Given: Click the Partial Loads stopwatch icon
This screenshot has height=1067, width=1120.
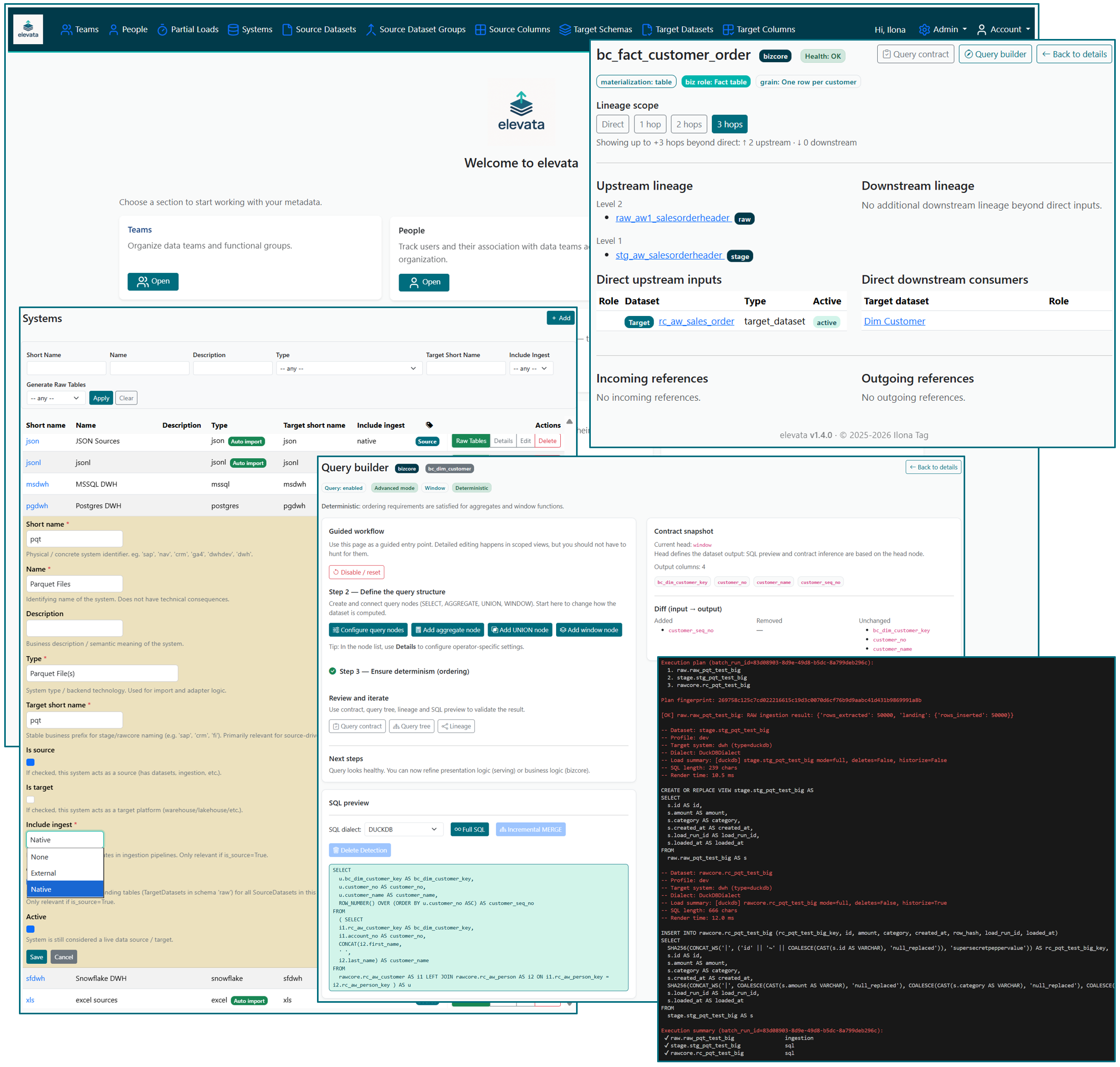Looking at the screenshot, I should click(x=162, y=29).
